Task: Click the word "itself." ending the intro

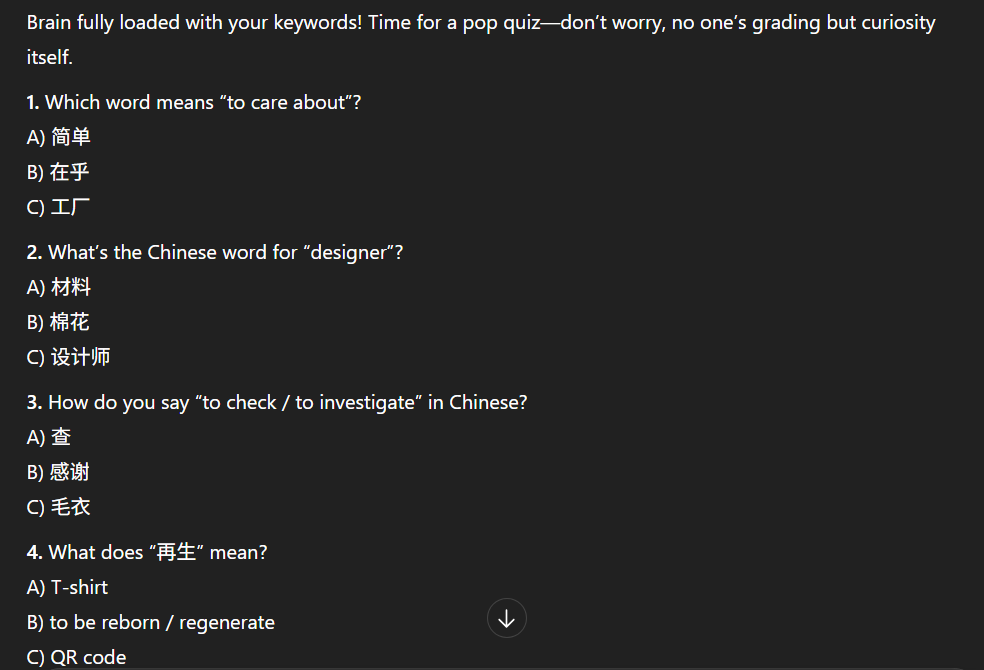Action: coord(50,57)
